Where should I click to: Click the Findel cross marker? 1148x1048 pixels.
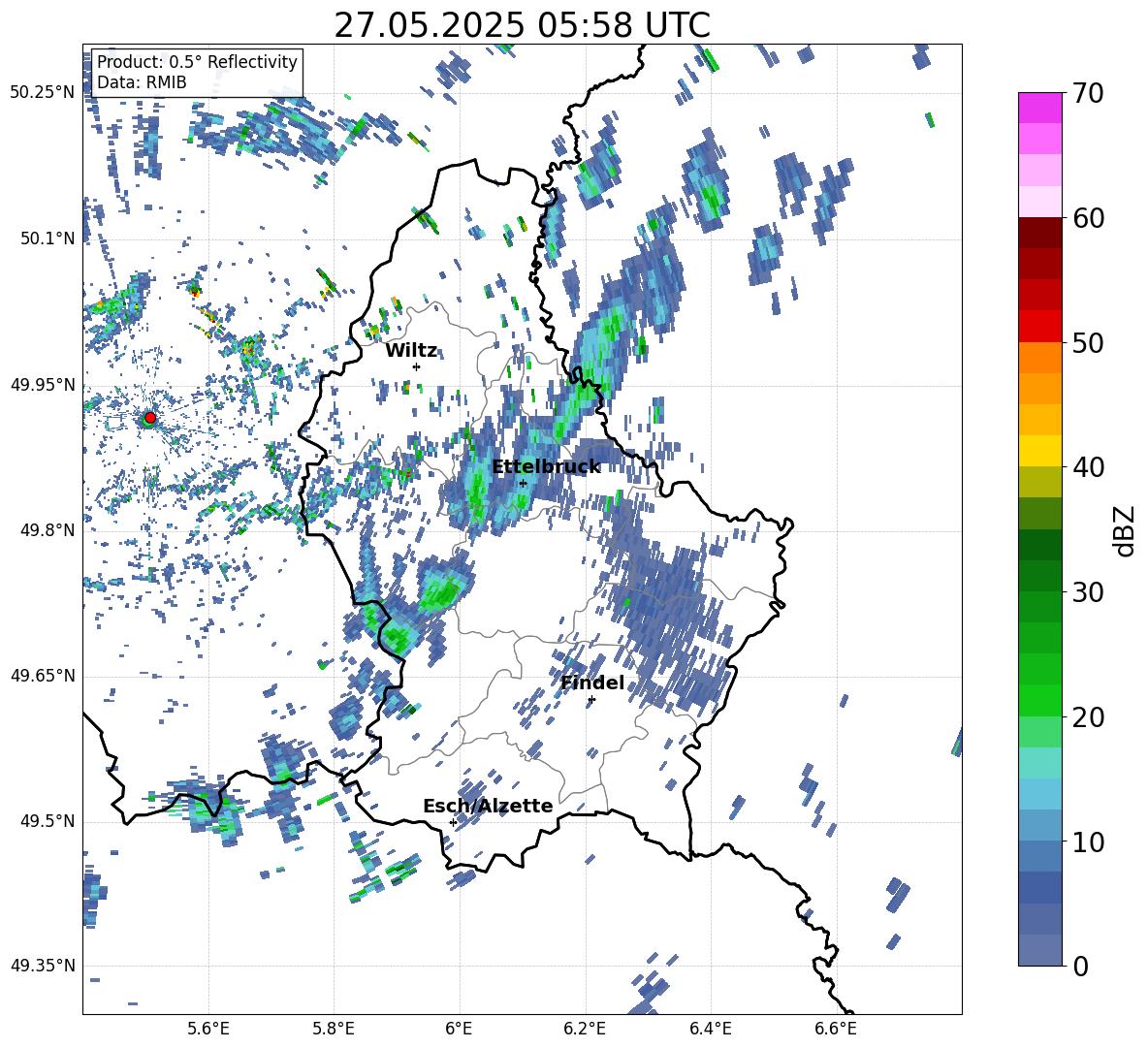(591, 700)
